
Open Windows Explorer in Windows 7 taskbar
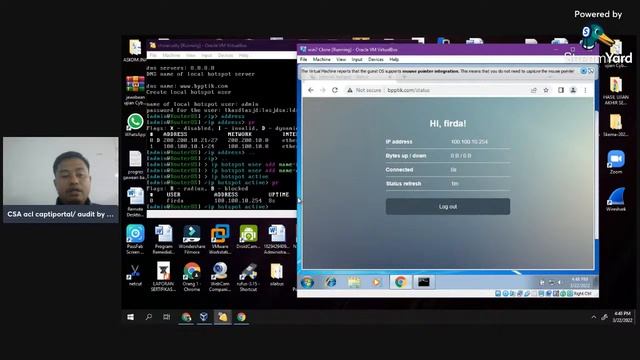354,282
